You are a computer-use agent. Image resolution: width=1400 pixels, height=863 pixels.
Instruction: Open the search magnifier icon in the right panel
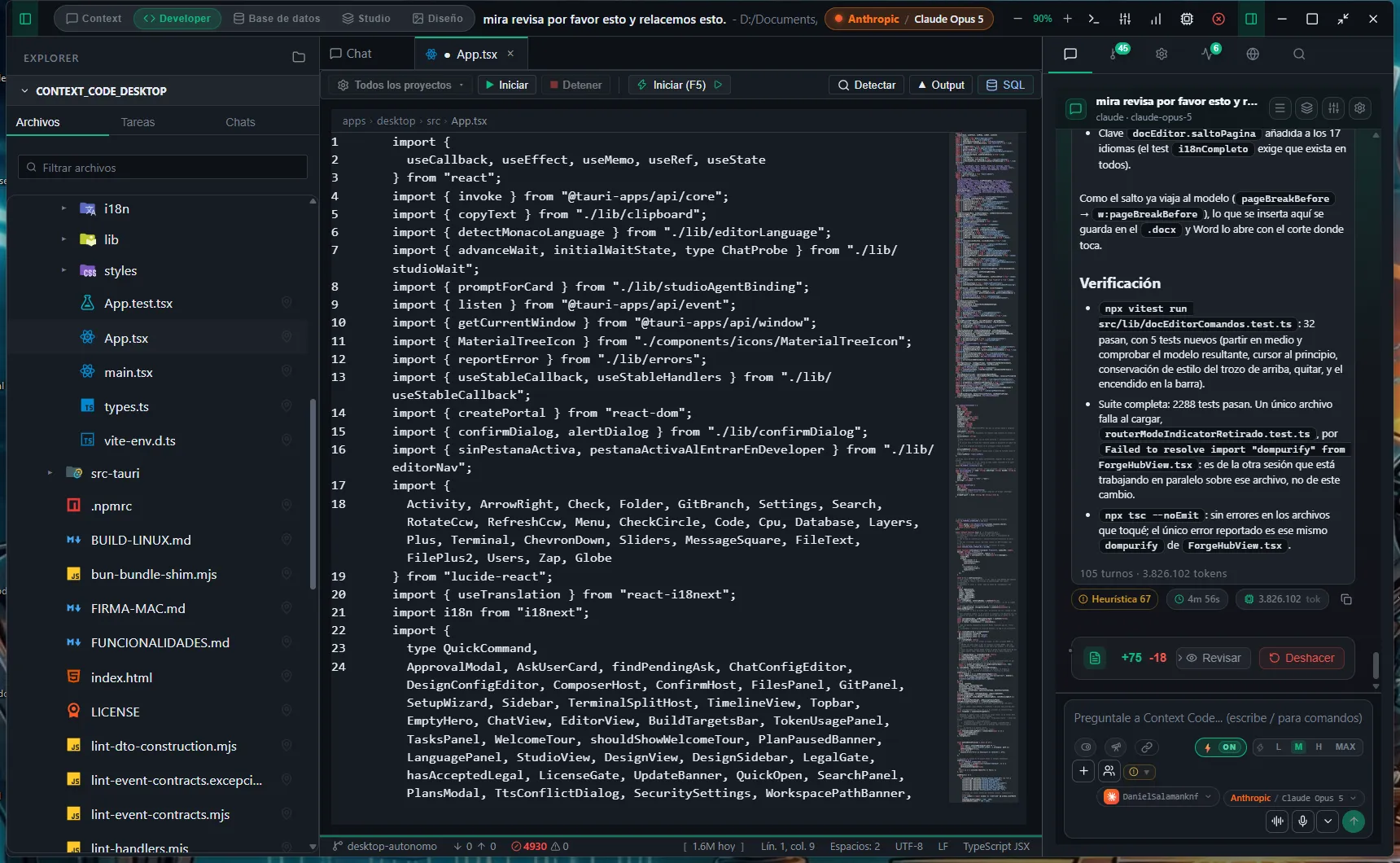pyautogui.click(x=1299, y=54)
